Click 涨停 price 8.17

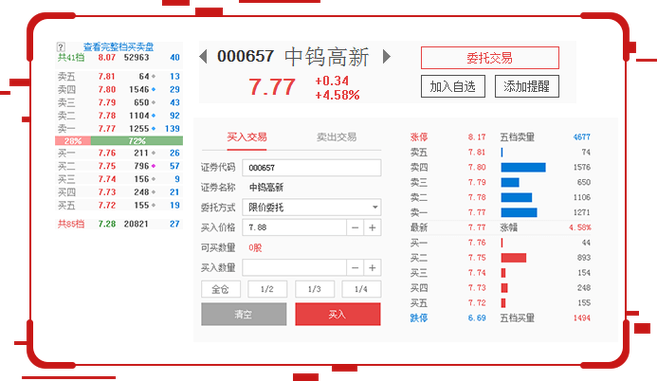point(477,137)
